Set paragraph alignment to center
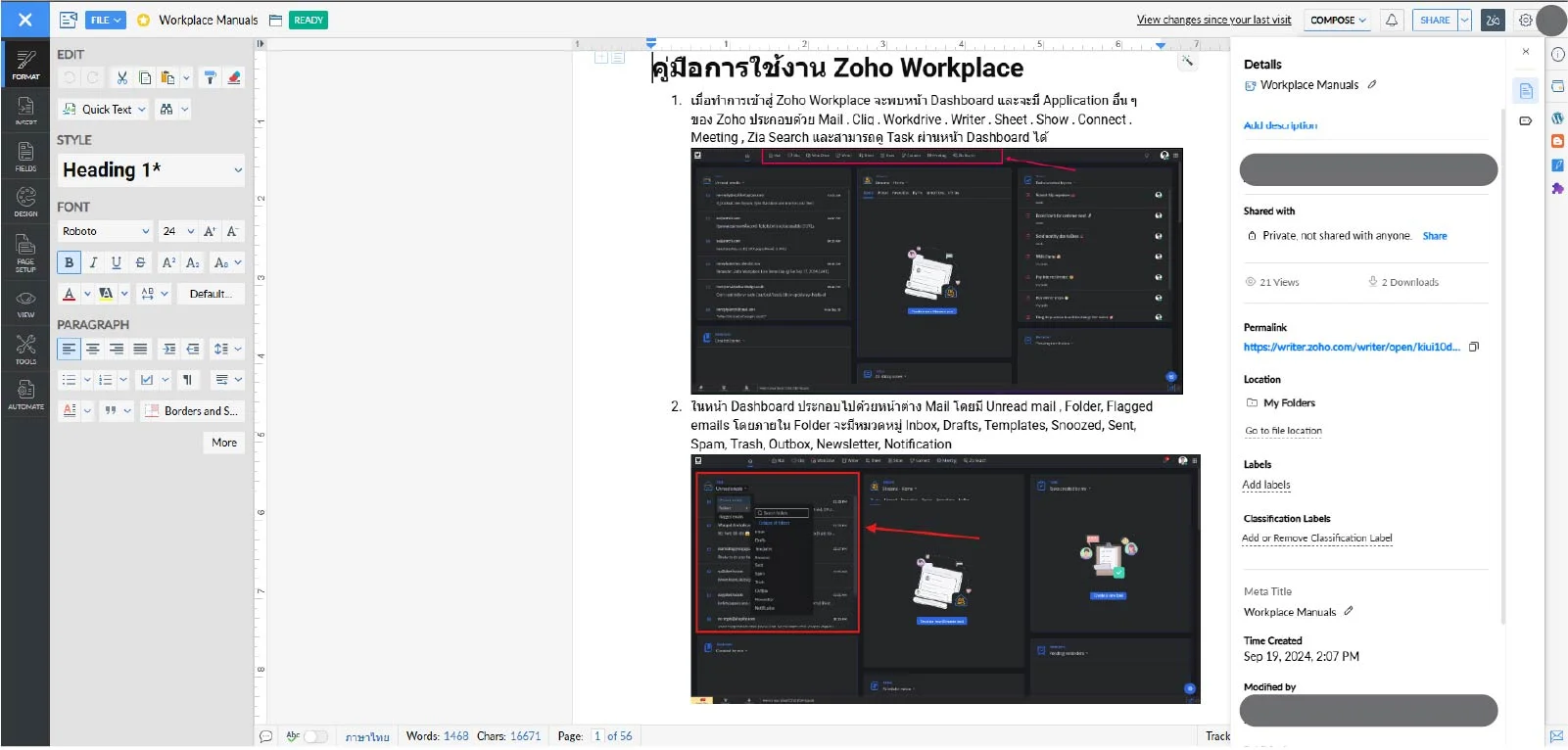Screen dimensions: 1568x750 93,349
